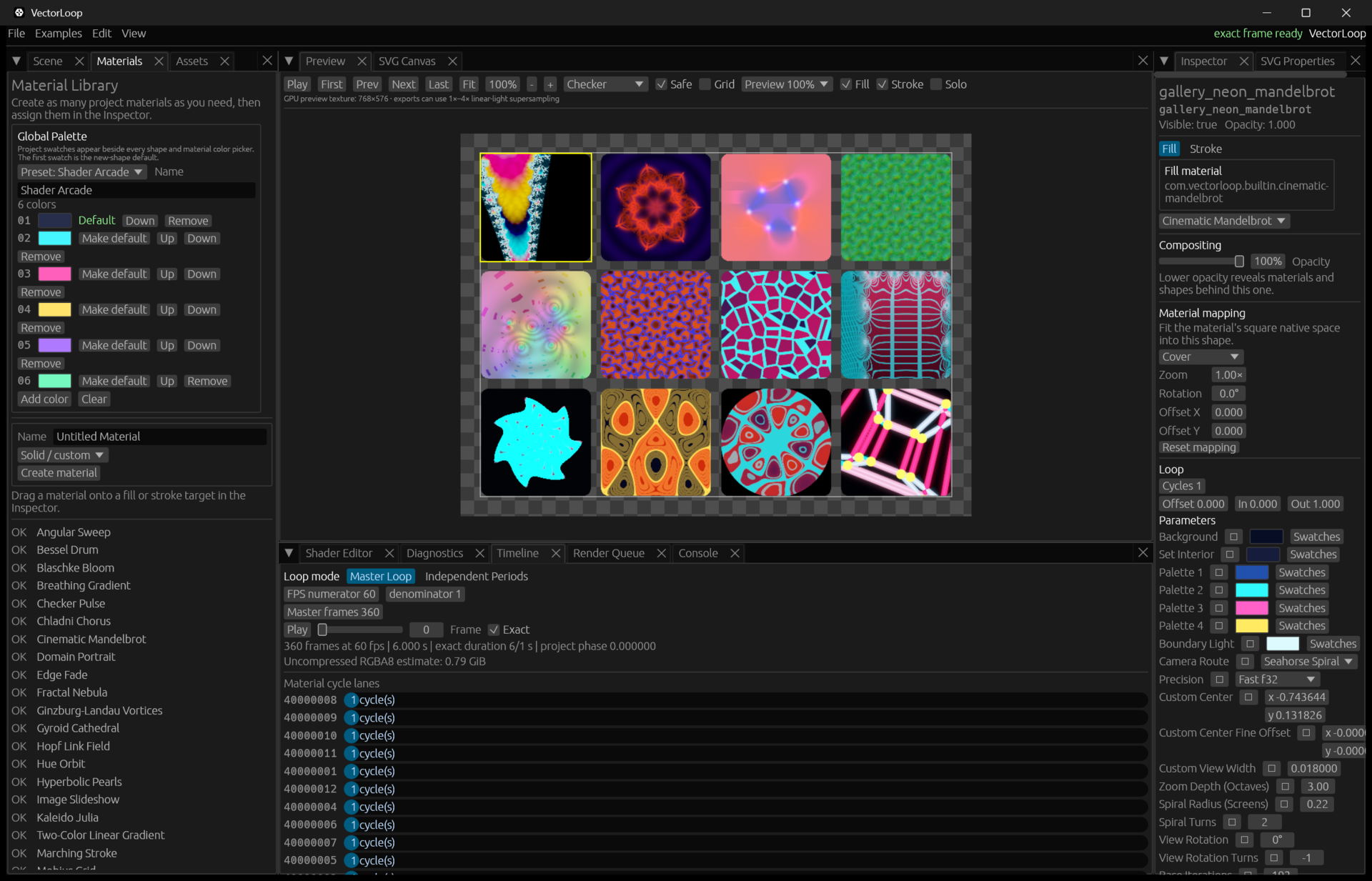Open the Preview 100% dropdown

(786, 84)
